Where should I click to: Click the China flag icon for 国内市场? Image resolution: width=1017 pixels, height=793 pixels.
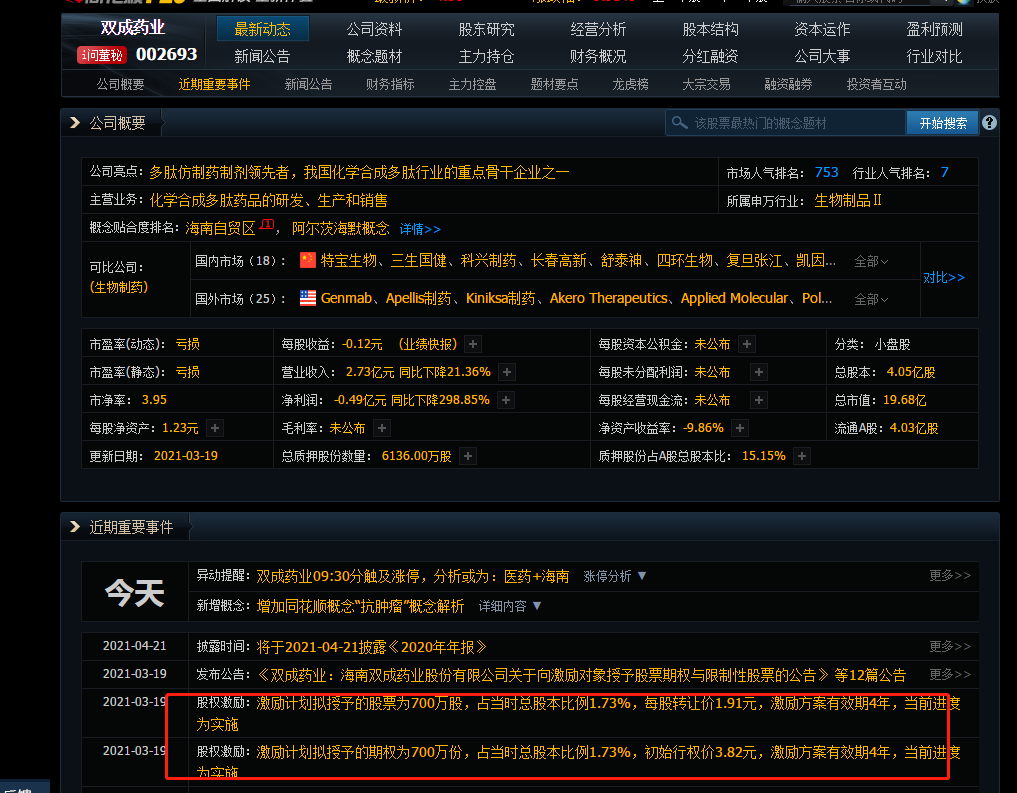tap(308, 260)
